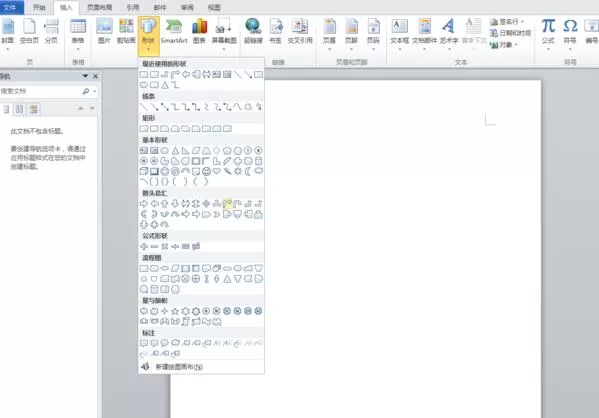This screenshot has width=599, height=418.
Task: Choose the up arrow in block arrows
Action: pyautogui.click(x=165, y=204)
